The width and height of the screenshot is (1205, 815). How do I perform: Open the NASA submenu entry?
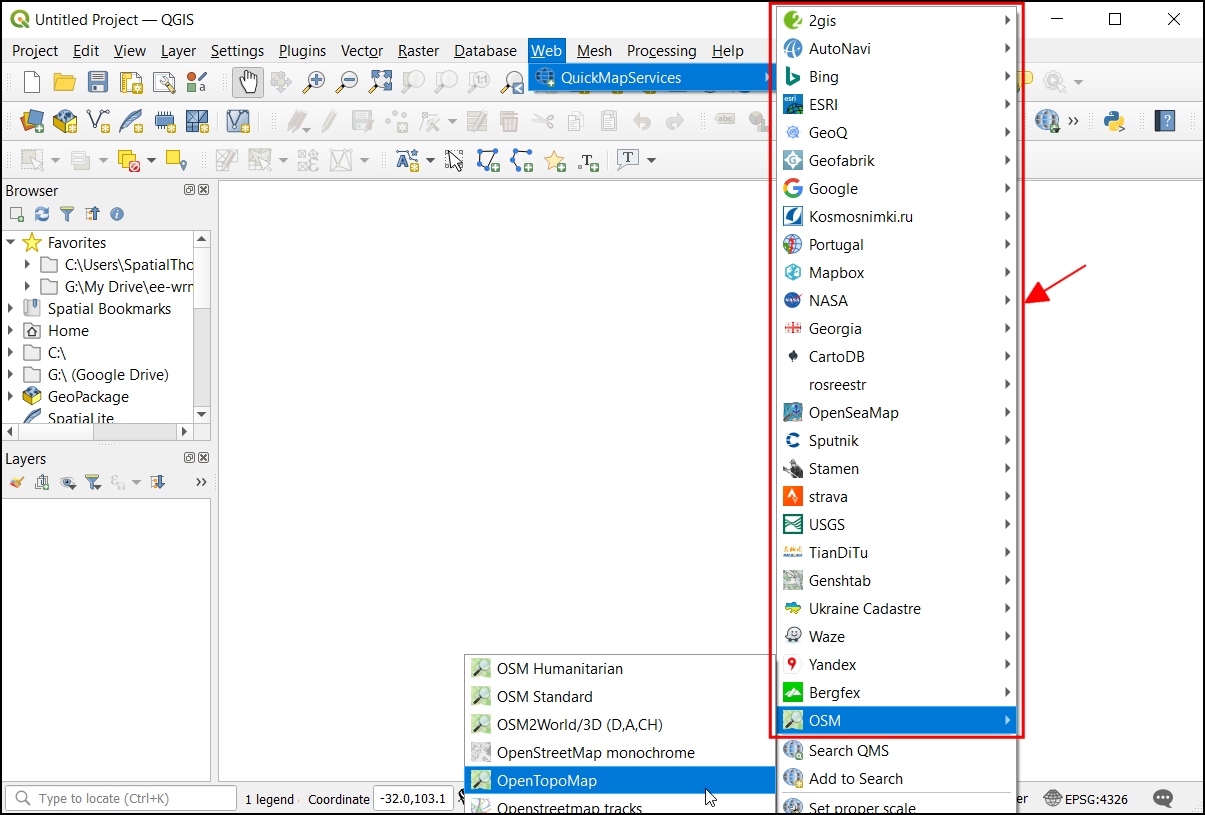pyautogui.click(x=897, y=300)
